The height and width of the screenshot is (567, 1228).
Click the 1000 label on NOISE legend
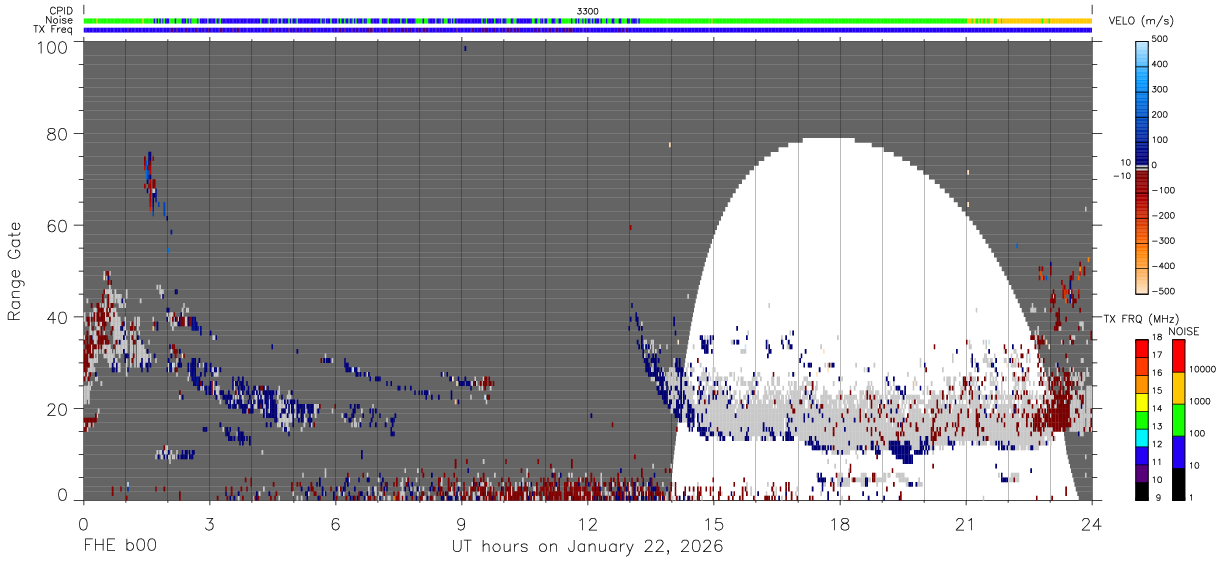(x=1199, y=401)
